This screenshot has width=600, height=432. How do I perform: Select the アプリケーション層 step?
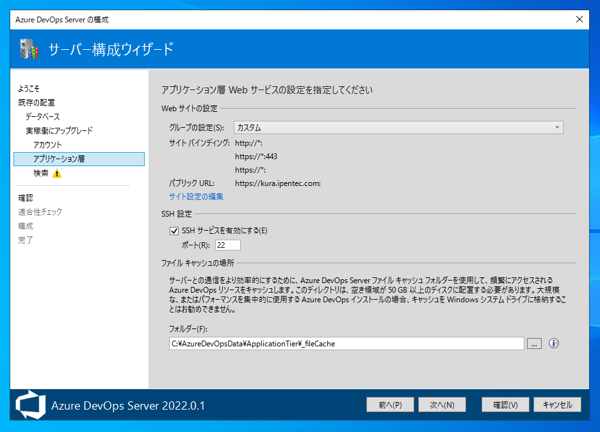pos(79,159)
